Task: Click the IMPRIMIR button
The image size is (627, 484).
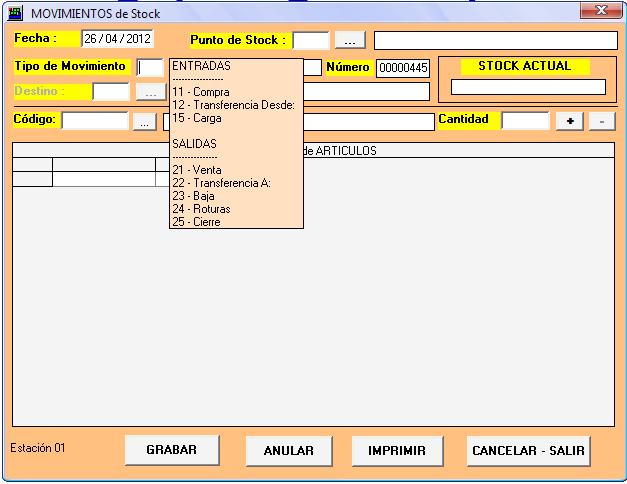Action: tap(397, 451)
